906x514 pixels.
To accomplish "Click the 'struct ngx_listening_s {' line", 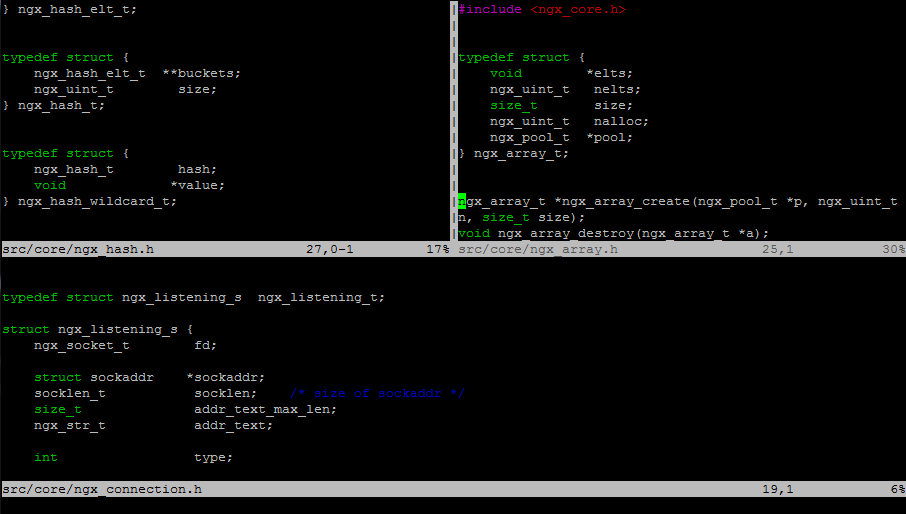I will (97, 329).
